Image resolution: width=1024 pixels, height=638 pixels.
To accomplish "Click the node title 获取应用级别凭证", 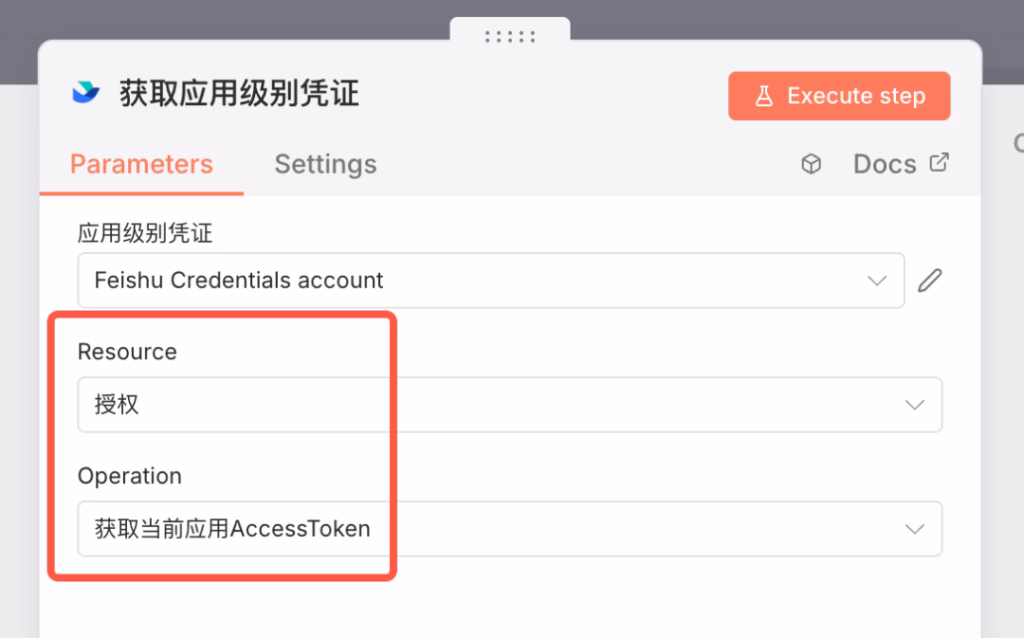I will (x=239, y=94).
